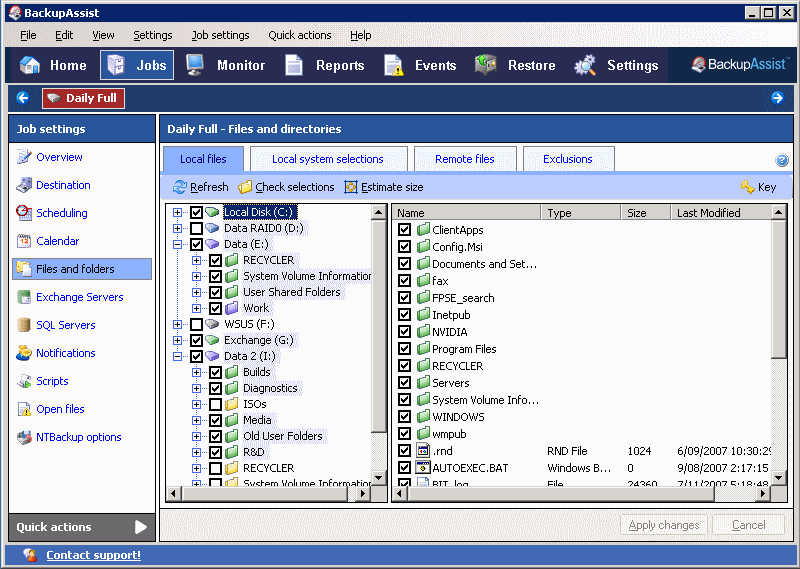Expand WSUS (F:) node
The image size is (800, 569).
(x=177, y=324)
